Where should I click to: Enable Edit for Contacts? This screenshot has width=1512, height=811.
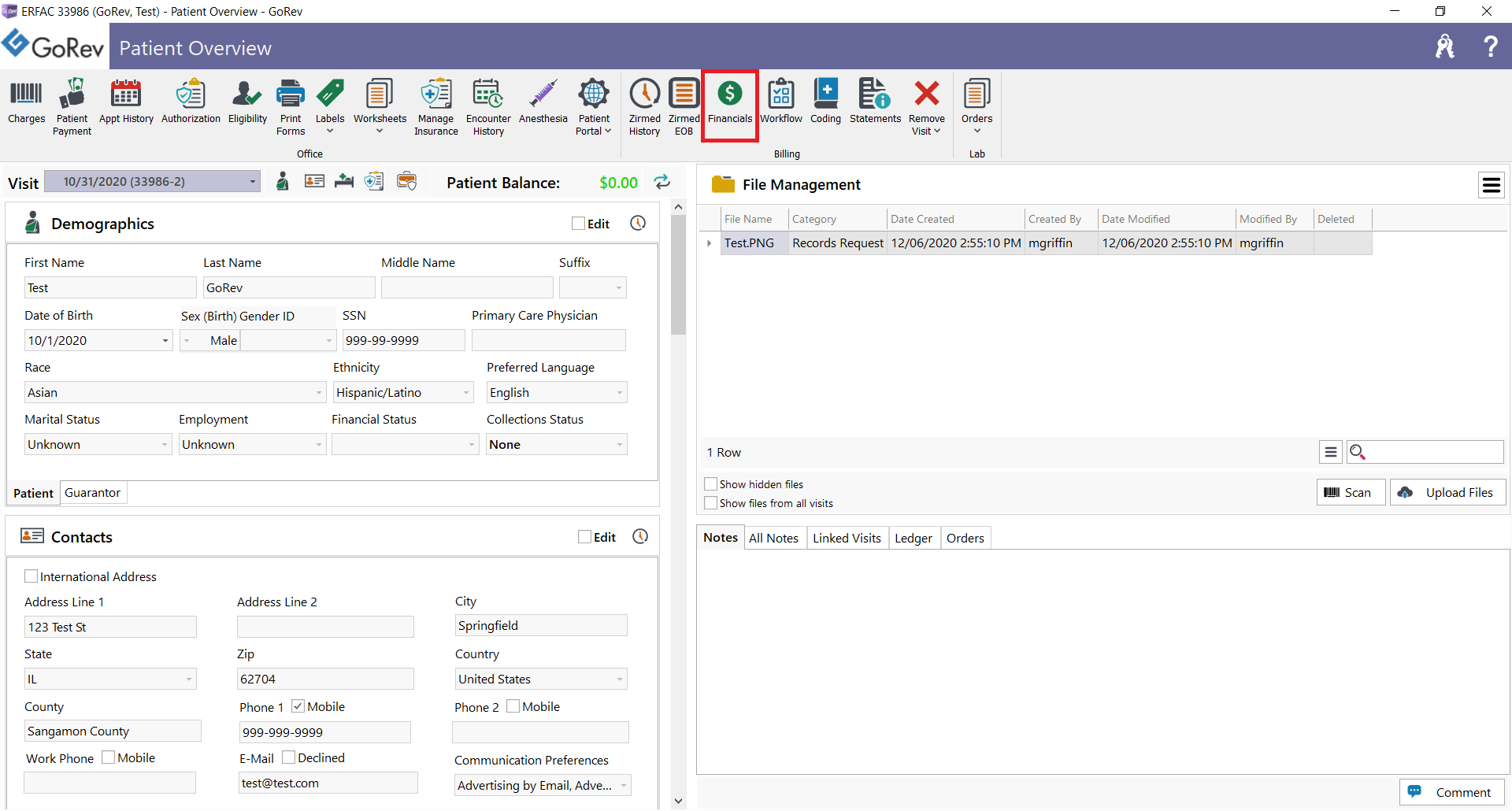584,537
